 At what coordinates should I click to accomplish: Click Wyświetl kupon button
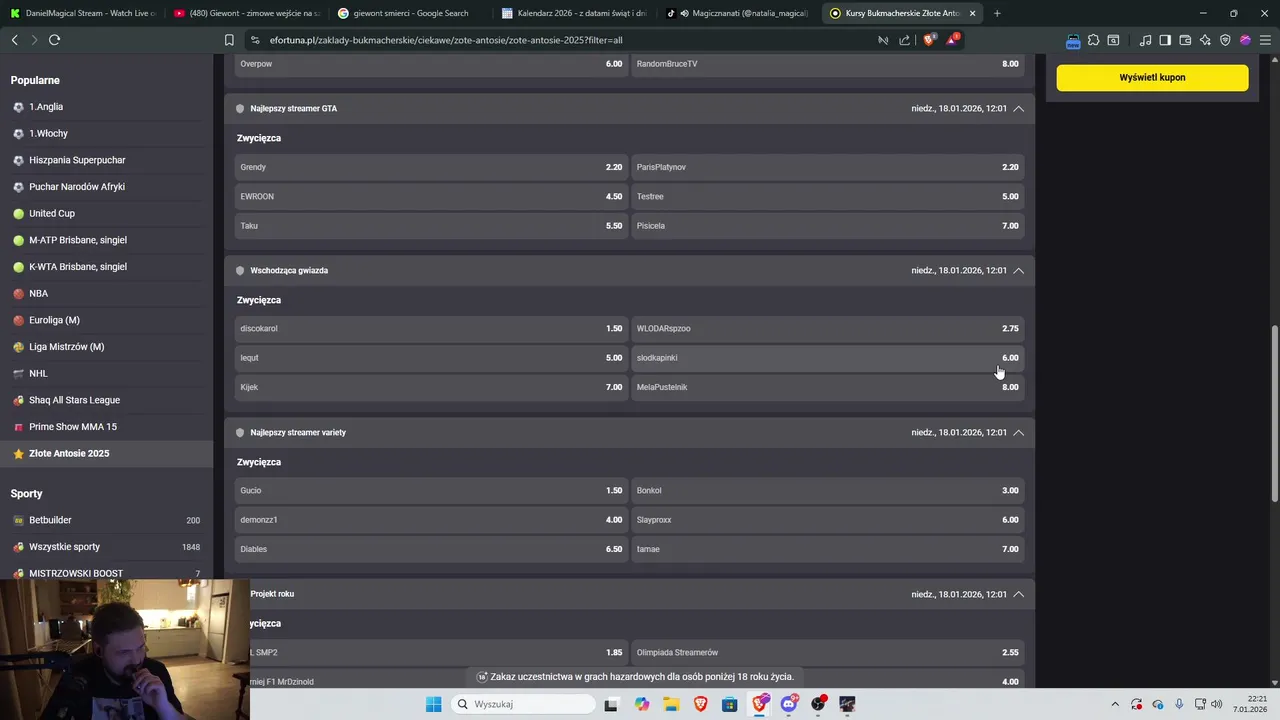click(x=1152, y=77)
